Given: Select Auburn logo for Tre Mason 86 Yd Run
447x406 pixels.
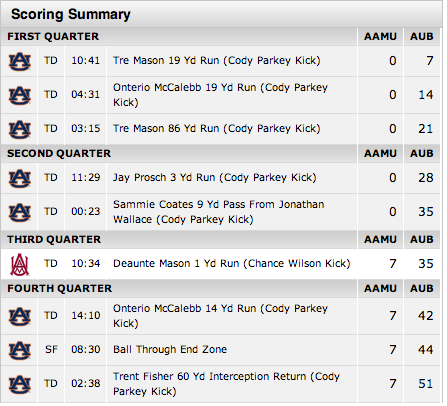Looking at the screenshot, I should 20,129.
